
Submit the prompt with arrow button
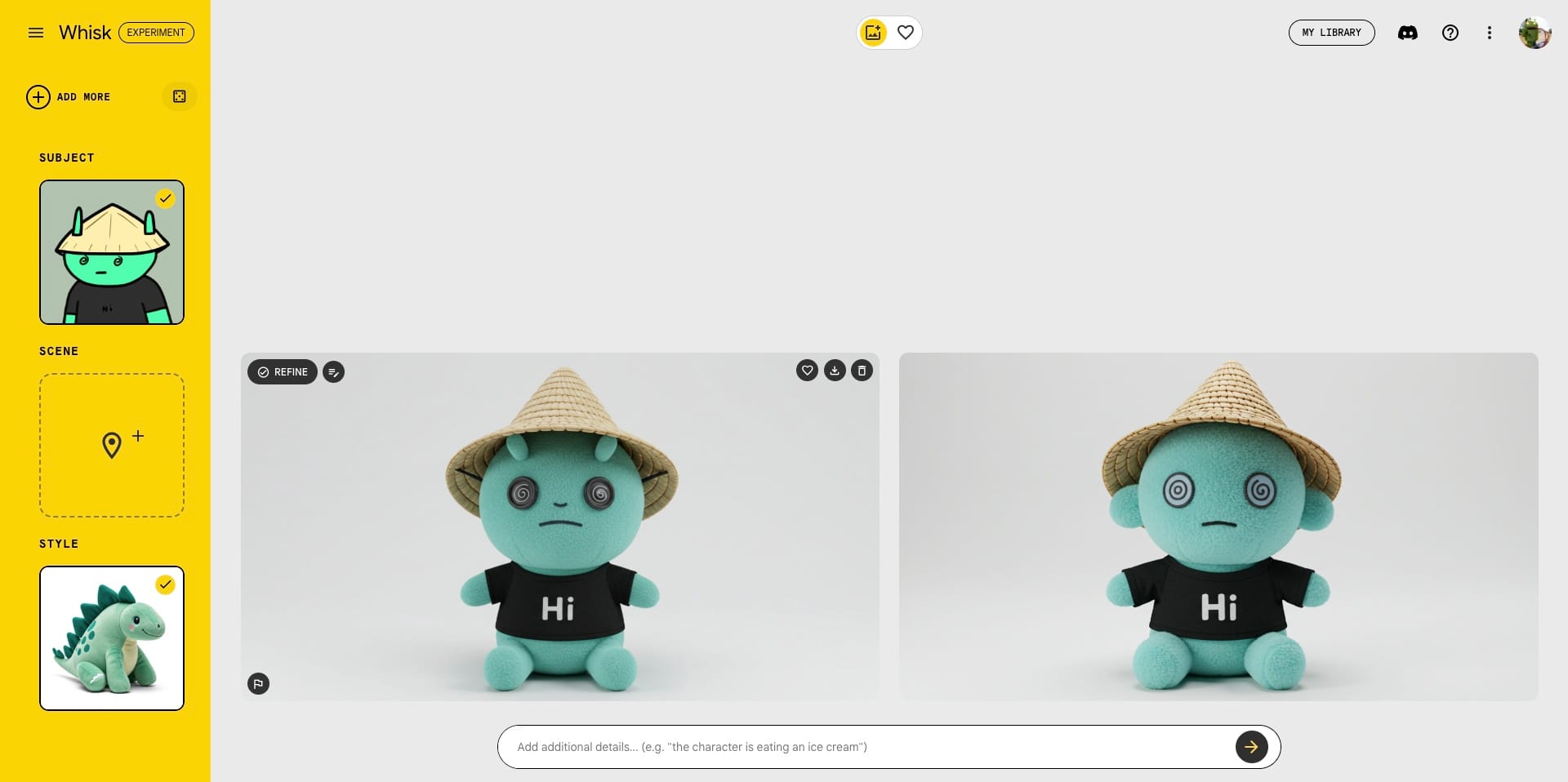1251,747
